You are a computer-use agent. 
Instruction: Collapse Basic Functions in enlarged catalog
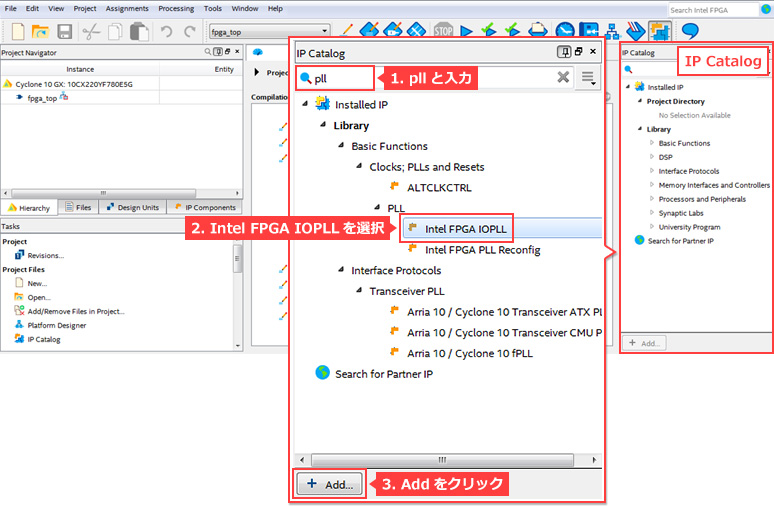[341, 145]
